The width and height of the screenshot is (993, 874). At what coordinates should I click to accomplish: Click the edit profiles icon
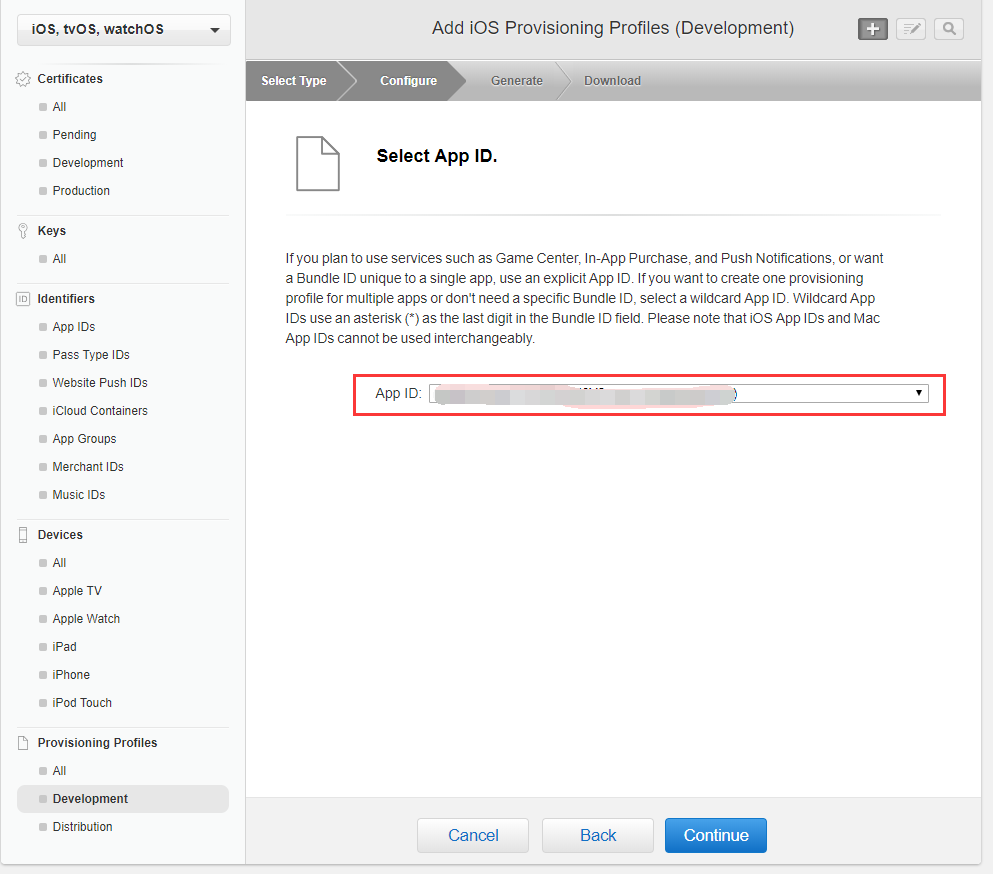[911, 29]
